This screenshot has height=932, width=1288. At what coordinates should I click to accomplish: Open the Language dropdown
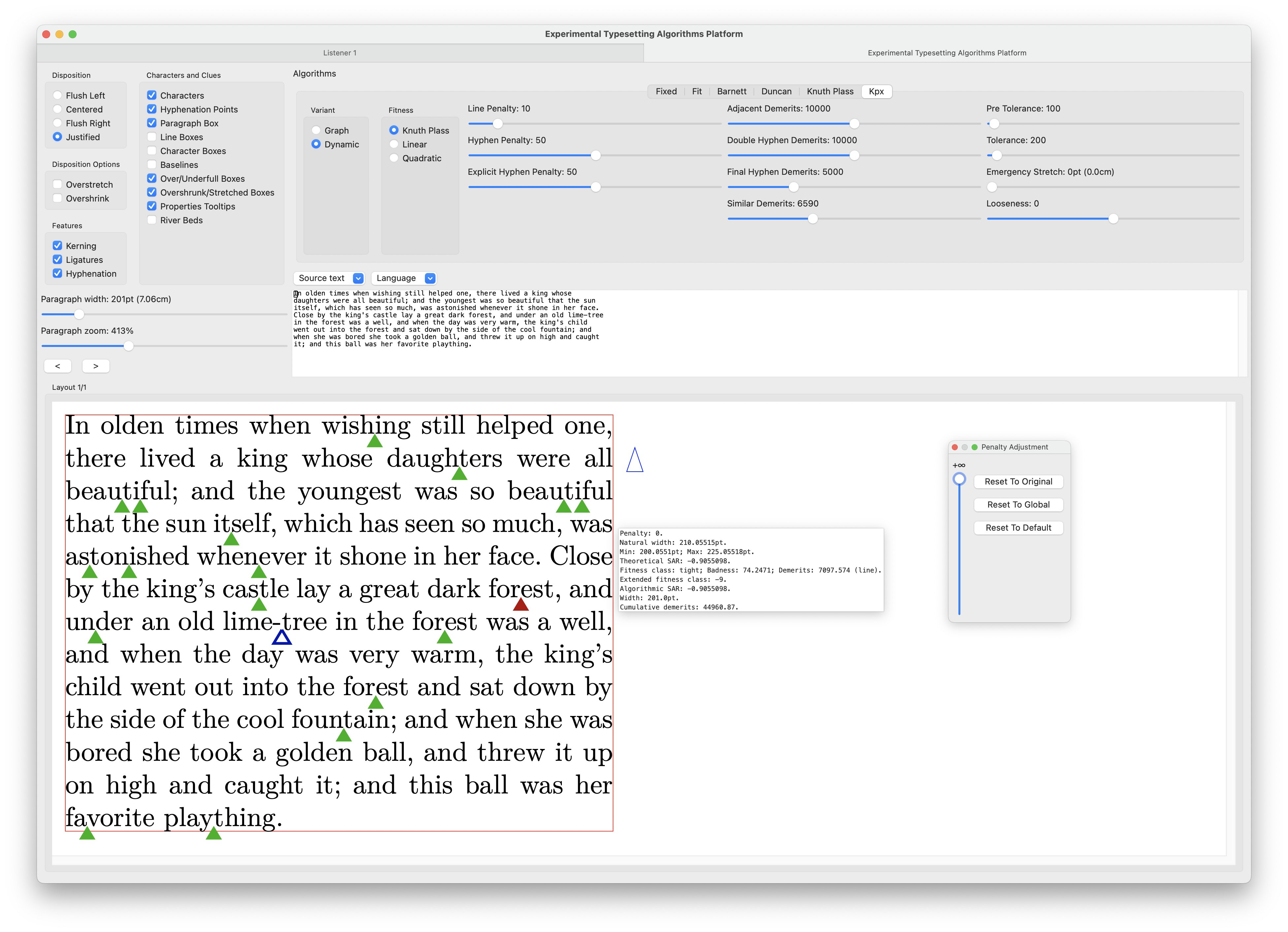coord(405,278)
